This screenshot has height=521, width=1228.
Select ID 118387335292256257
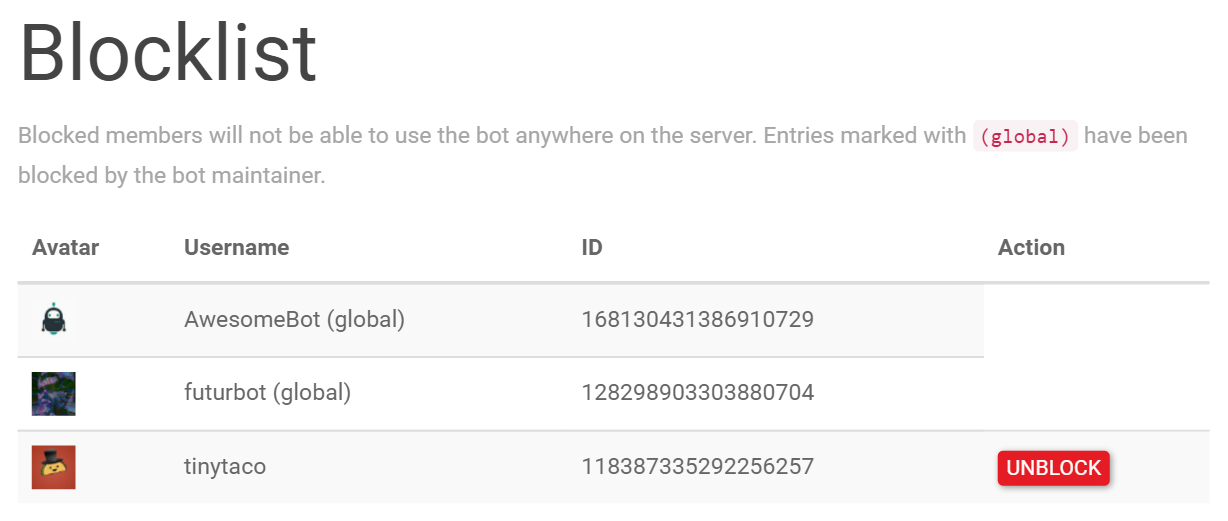698,467
